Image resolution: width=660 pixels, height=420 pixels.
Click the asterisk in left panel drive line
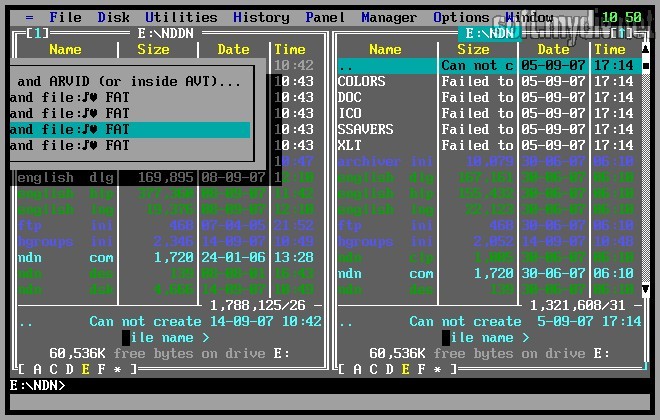tap(117, 369)
